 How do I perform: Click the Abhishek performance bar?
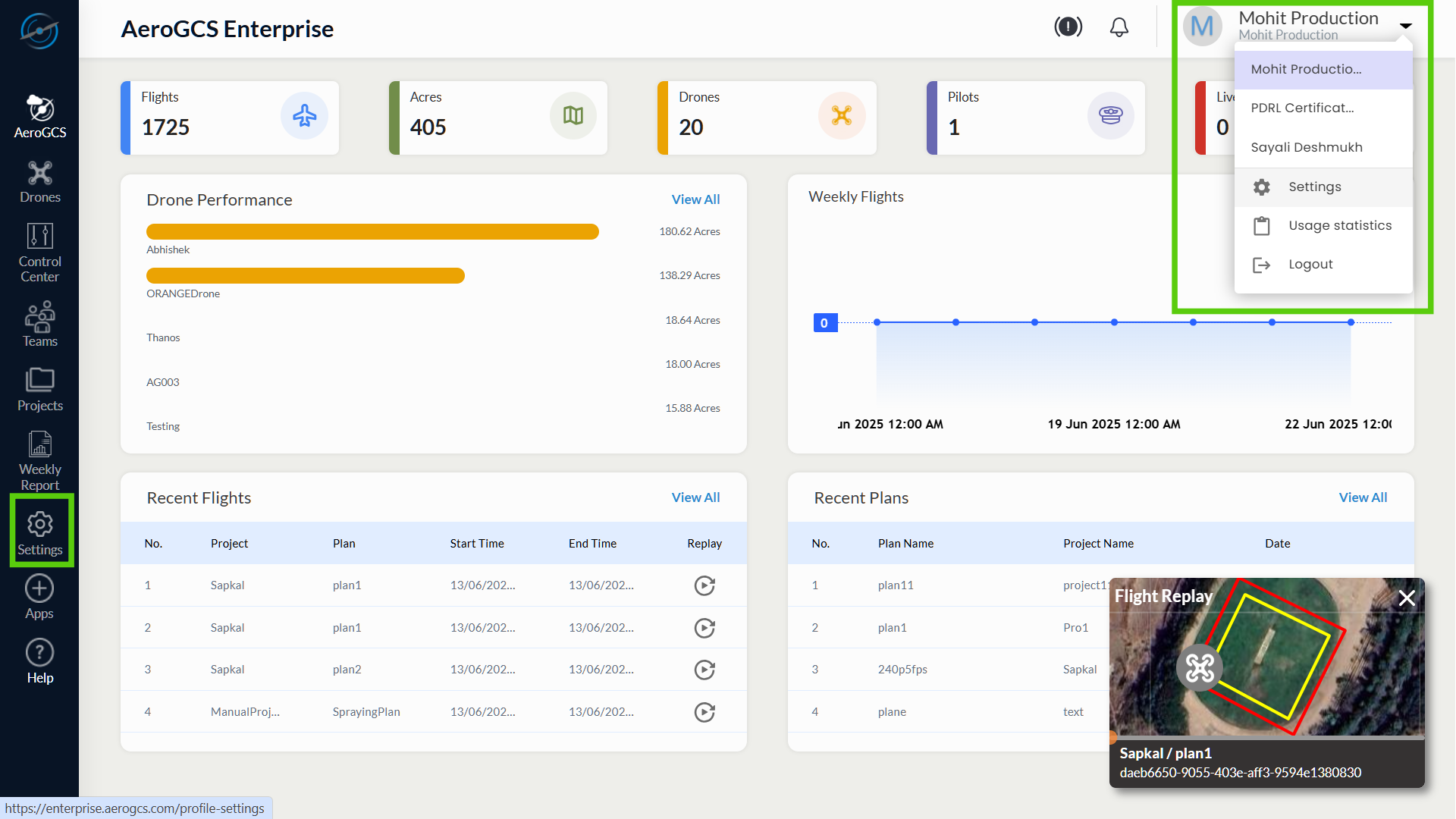click(x=372, y=231)
